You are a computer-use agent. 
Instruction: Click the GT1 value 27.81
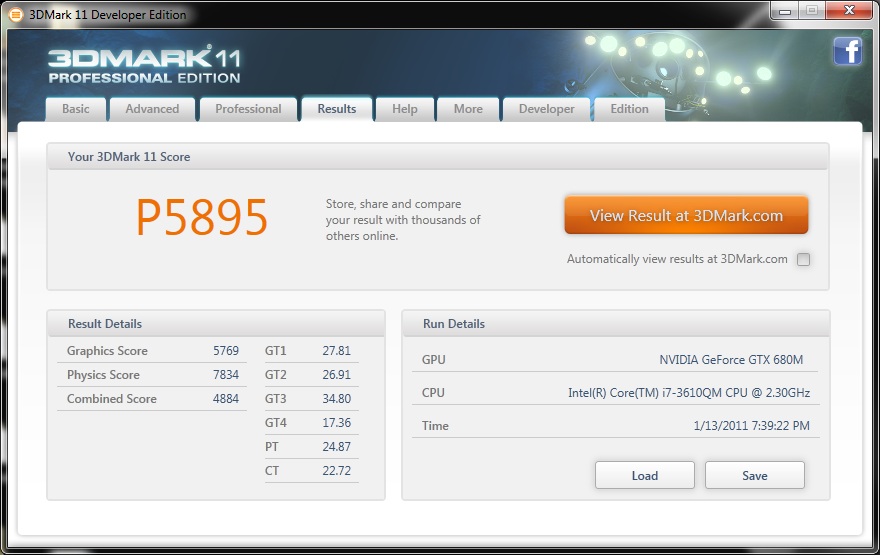tap(336, 351)
